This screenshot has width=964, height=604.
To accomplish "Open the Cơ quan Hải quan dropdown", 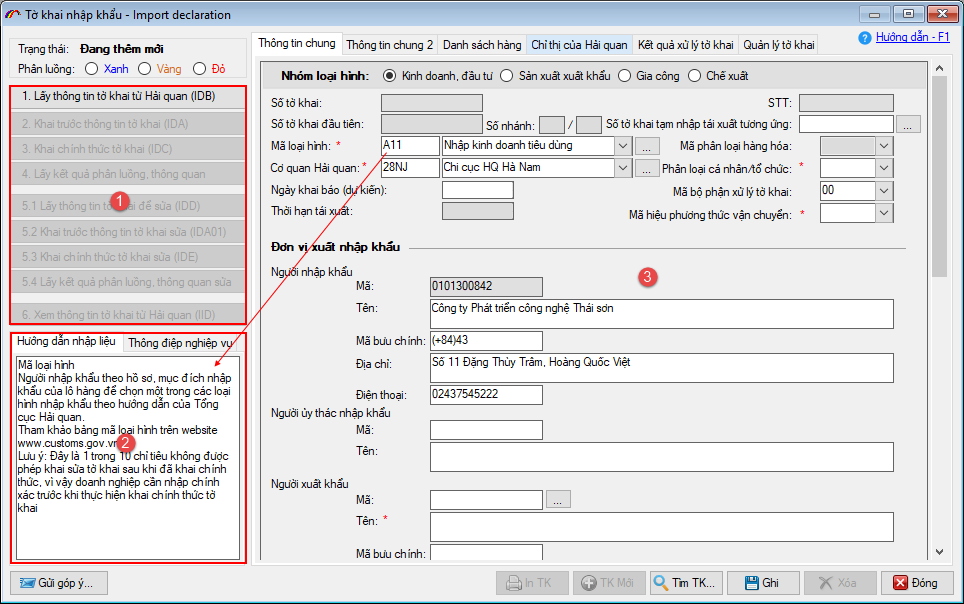I will coord(623,168).
